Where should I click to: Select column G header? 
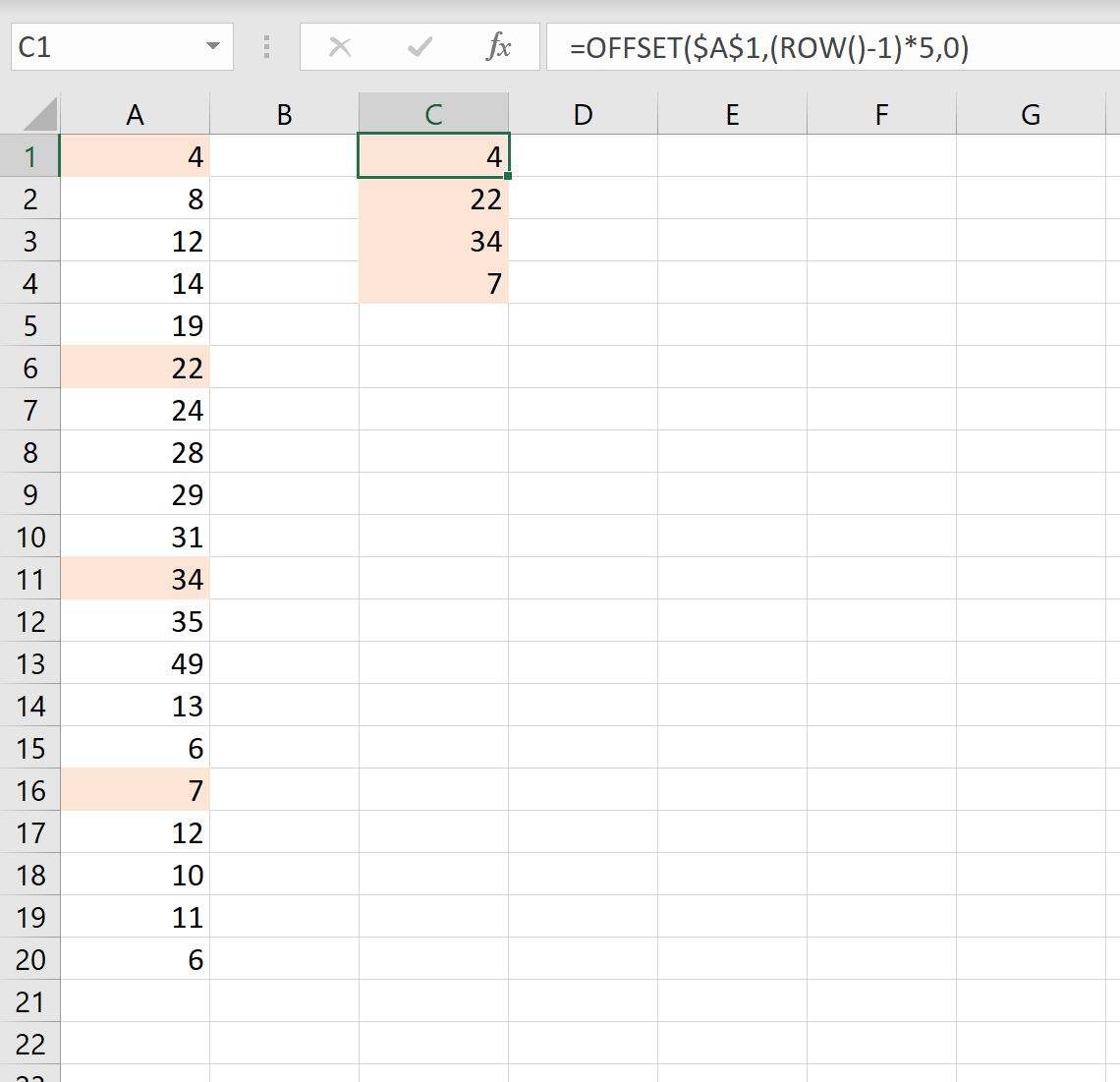click(x=1031, y=114)
